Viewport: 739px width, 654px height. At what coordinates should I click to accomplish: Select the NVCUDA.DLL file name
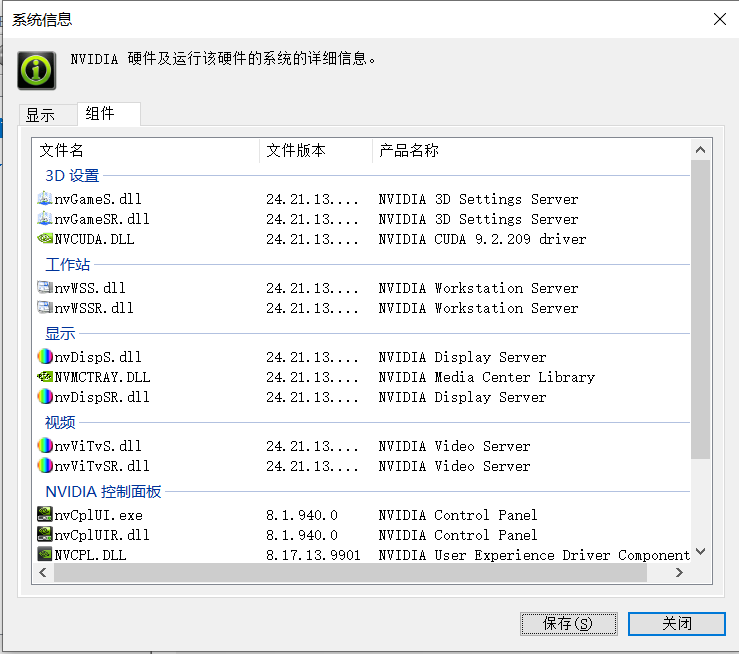coord(94,239)
